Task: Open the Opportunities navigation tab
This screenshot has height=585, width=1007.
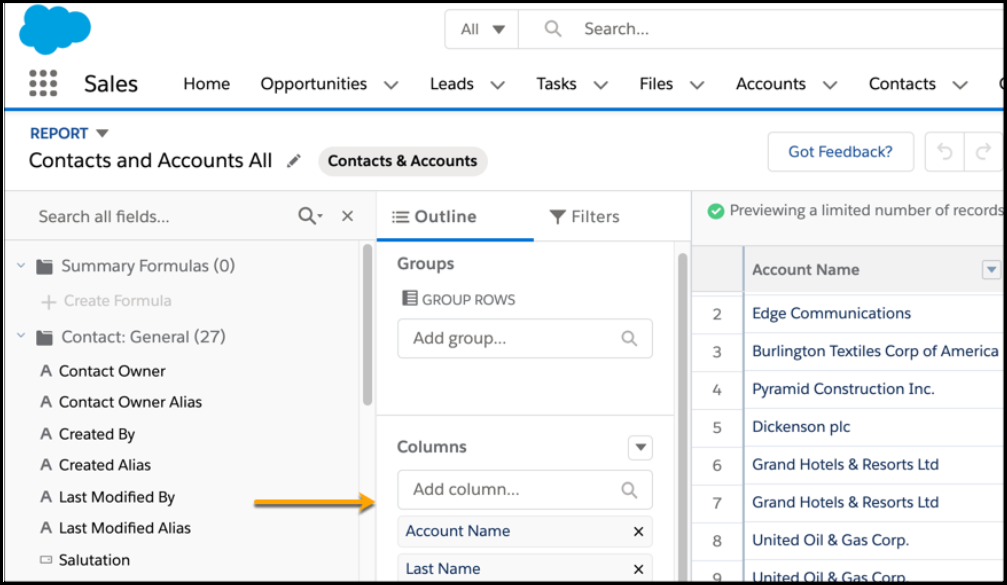Action: pos(313,84)
